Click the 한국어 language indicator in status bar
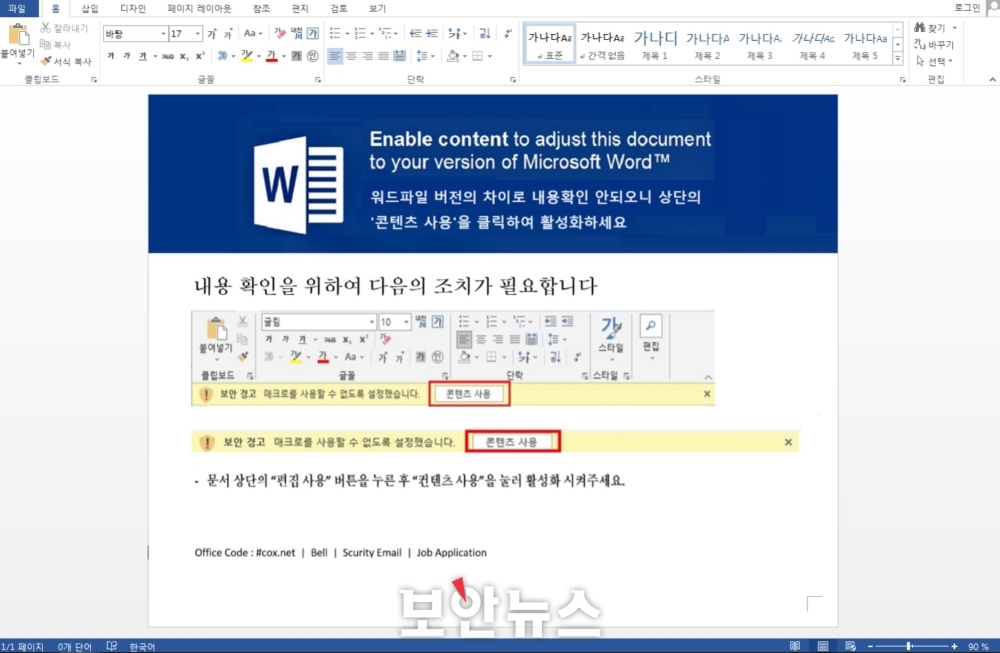Screen dimensions: 1000x653 tap(142, 647)
